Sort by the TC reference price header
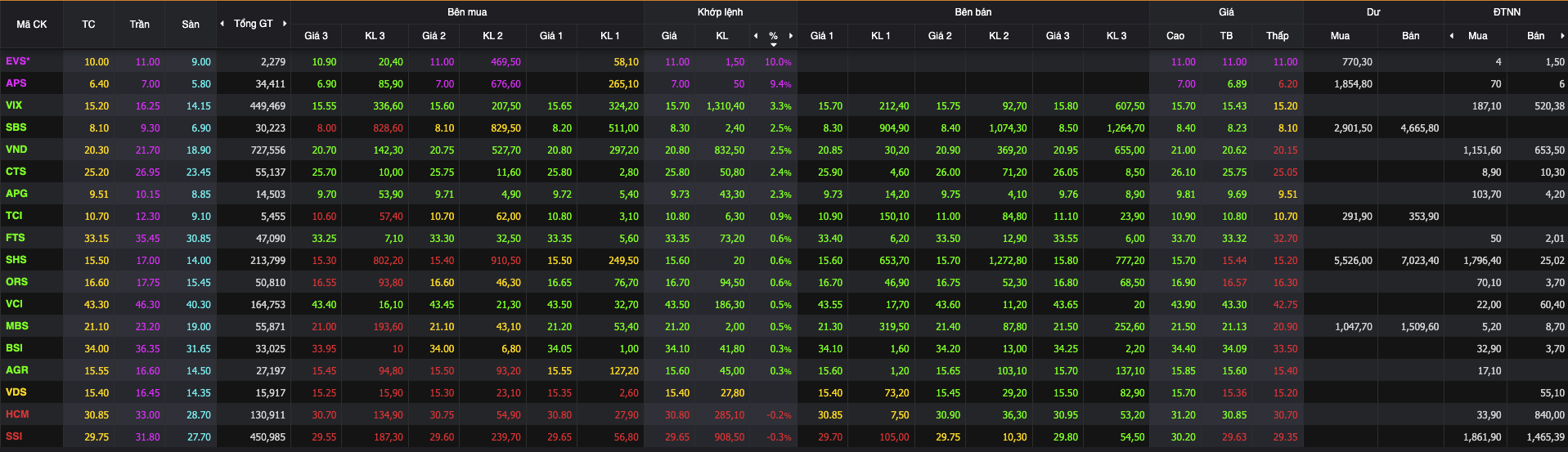 coord(88,25)
